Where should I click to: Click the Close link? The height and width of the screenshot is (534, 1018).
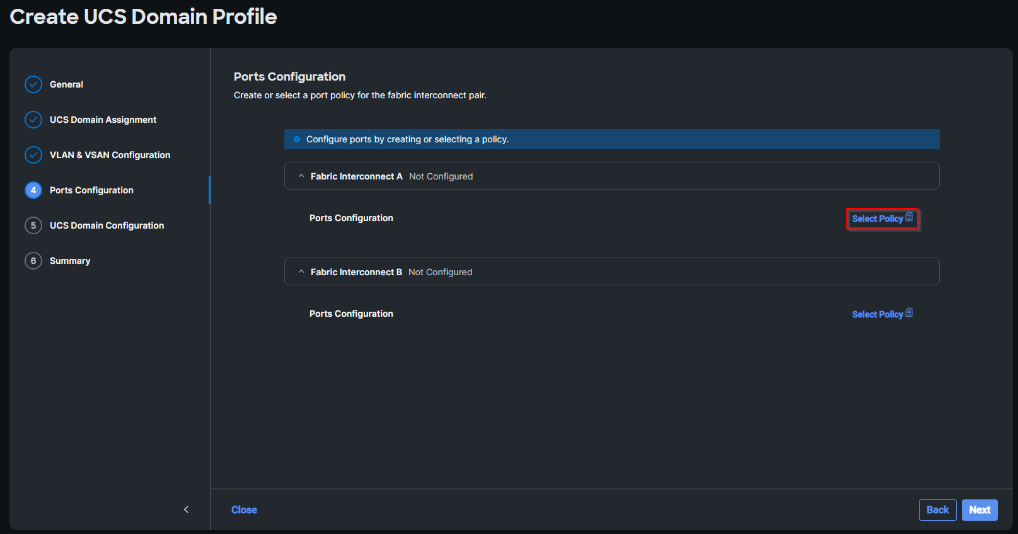click(244, 510)
